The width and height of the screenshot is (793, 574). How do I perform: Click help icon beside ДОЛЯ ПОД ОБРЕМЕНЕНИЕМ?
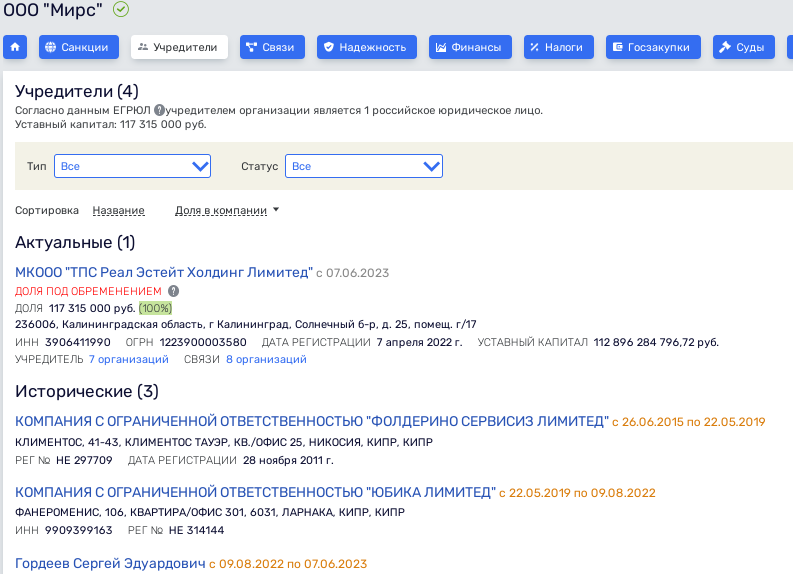tap(173, 291)
